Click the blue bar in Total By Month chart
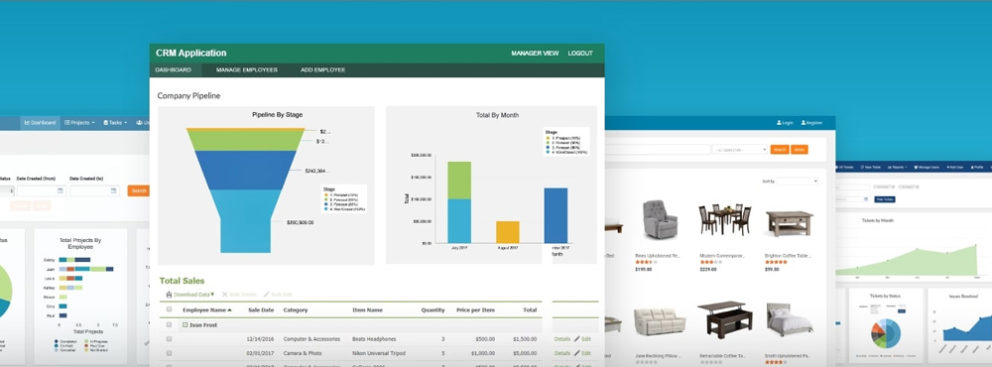This screenshot has width=992, height=367. (x=555, y=215)
